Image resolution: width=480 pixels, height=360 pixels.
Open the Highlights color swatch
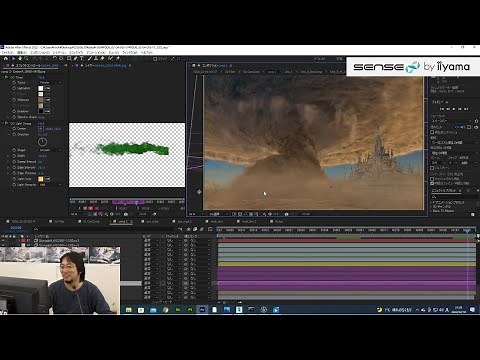coord(41,88)
